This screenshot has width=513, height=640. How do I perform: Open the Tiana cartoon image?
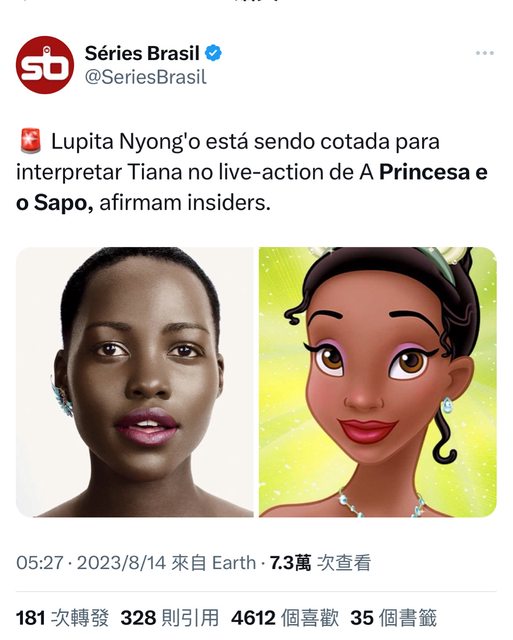click(x=378, y=382)
